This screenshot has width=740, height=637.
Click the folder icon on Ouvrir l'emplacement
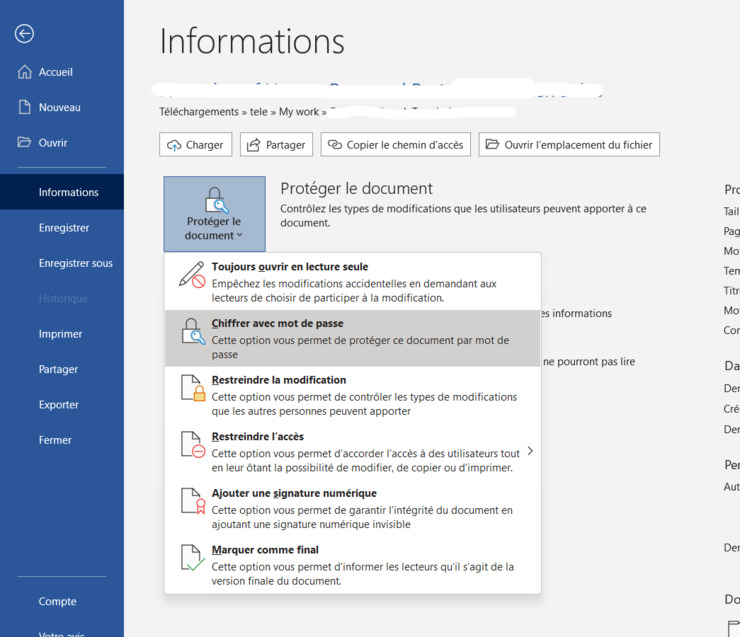(492, 144)
